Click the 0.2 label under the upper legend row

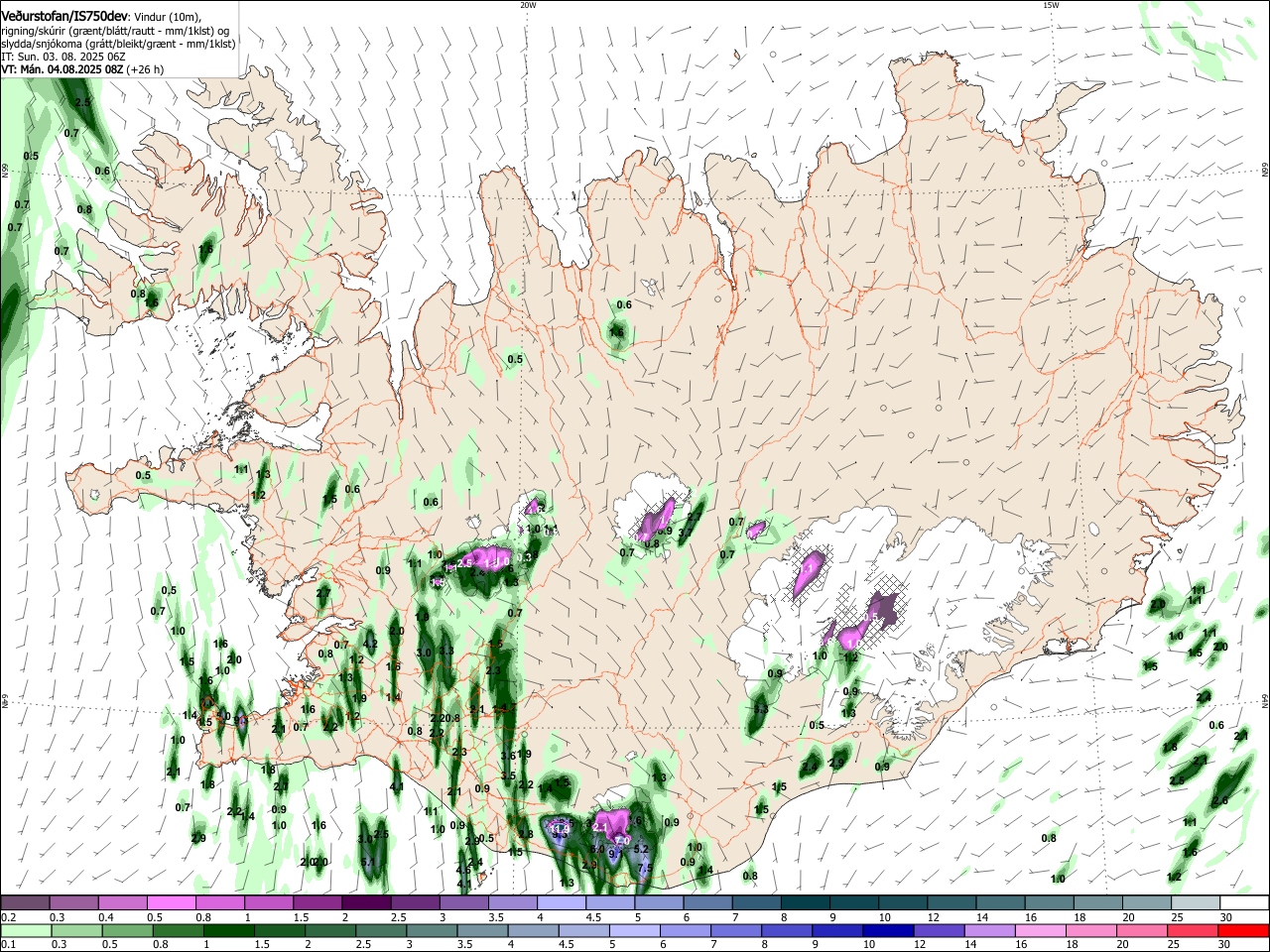[x=9, y=917]
